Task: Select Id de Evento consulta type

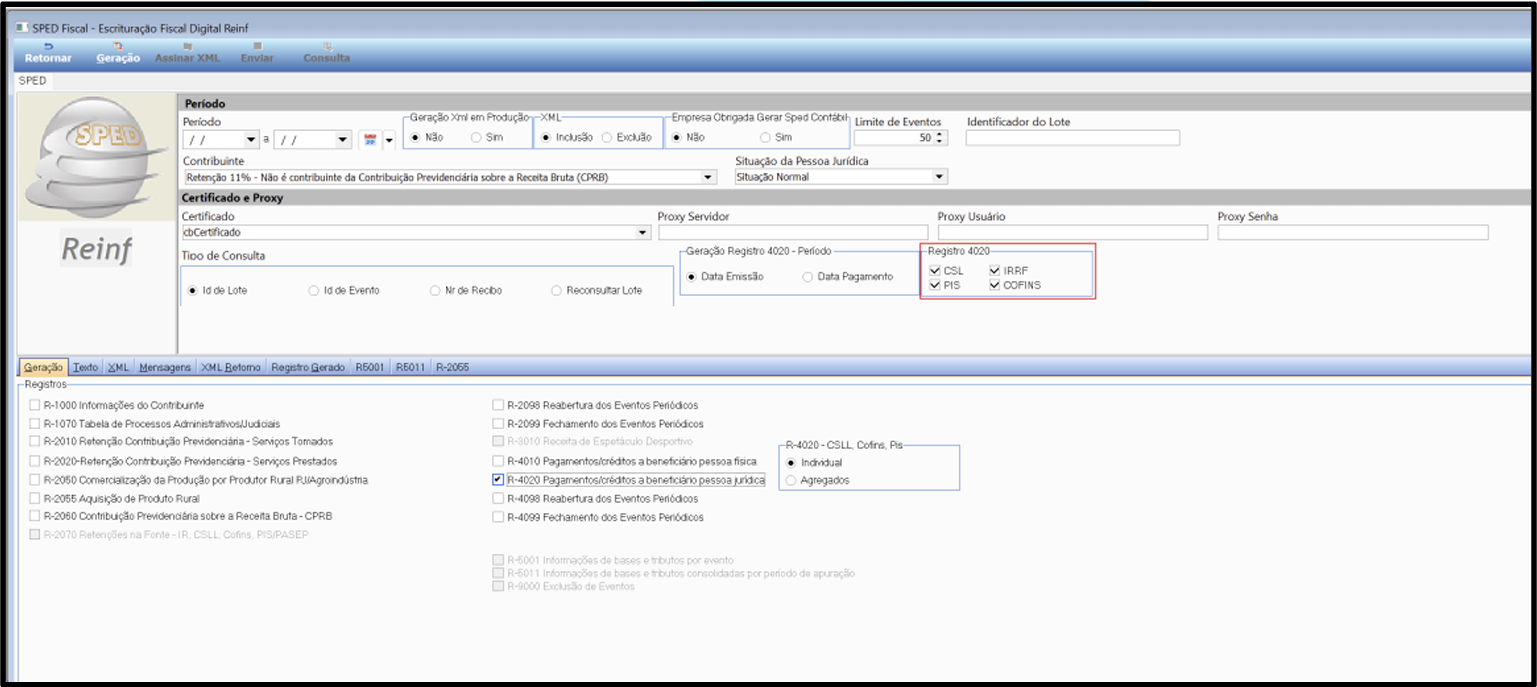Action: click(x=344, y=290)
